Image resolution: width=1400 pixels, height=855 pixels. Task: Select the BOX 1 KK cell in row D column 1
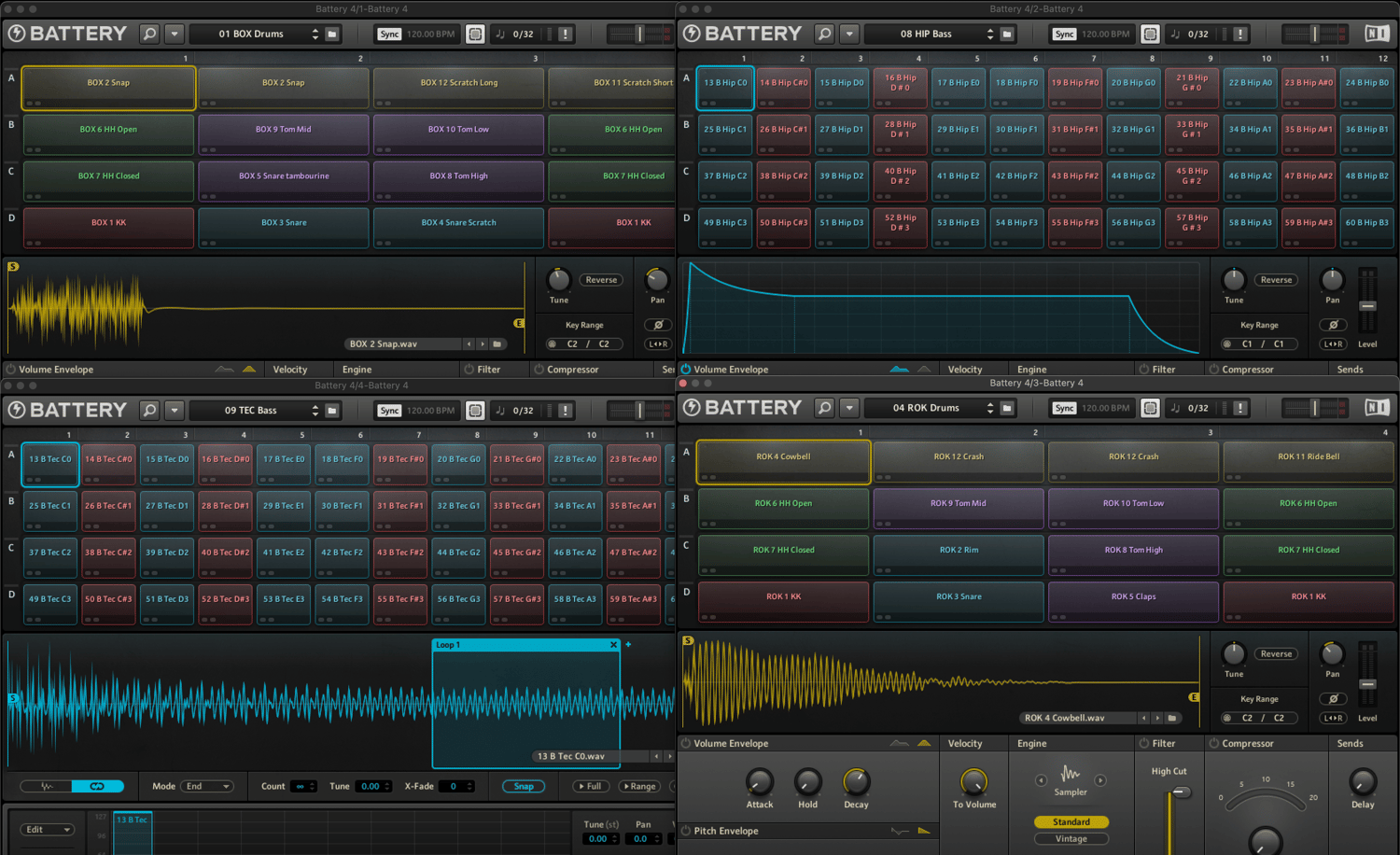tap(108, 227)
